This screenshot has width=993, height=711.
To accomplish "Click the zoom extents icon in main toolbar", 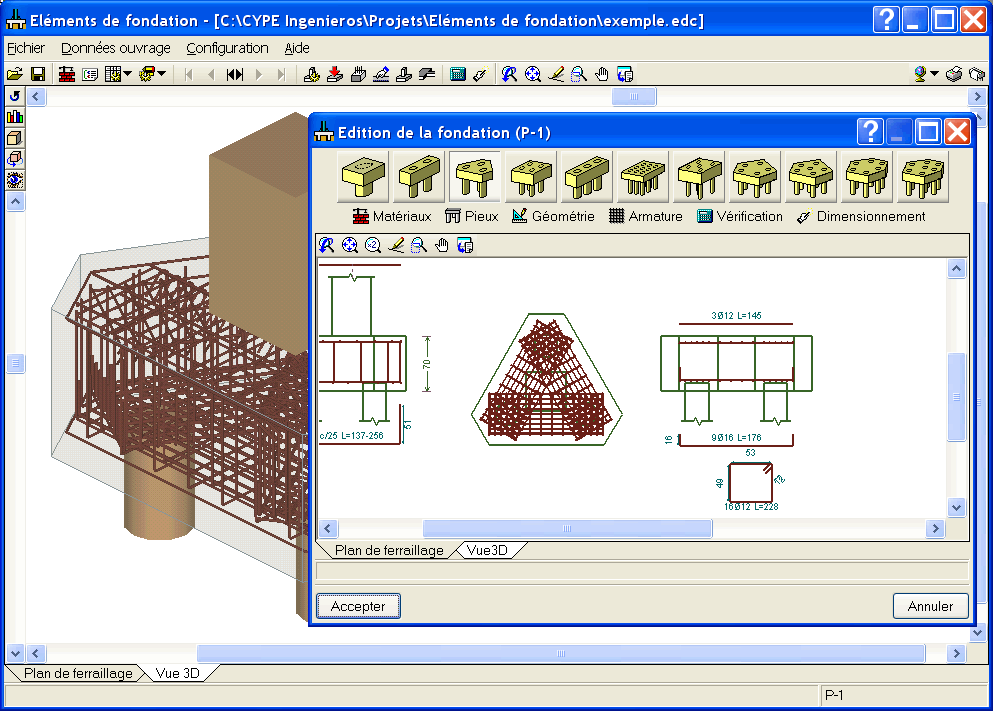I will click(x=533, y=74).
